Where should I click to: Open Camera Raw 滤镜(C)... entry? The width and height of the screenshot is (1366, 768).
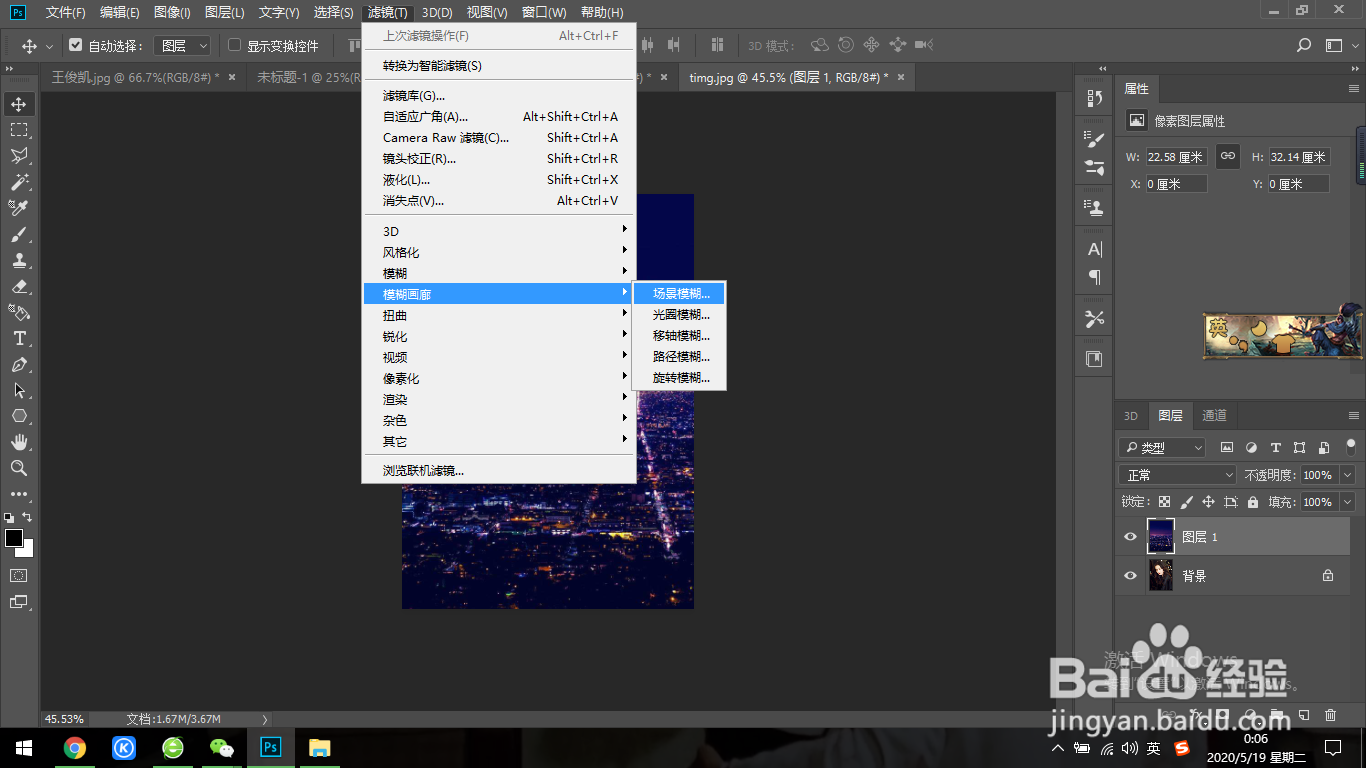pyautogui.click(x=499, y=138)
